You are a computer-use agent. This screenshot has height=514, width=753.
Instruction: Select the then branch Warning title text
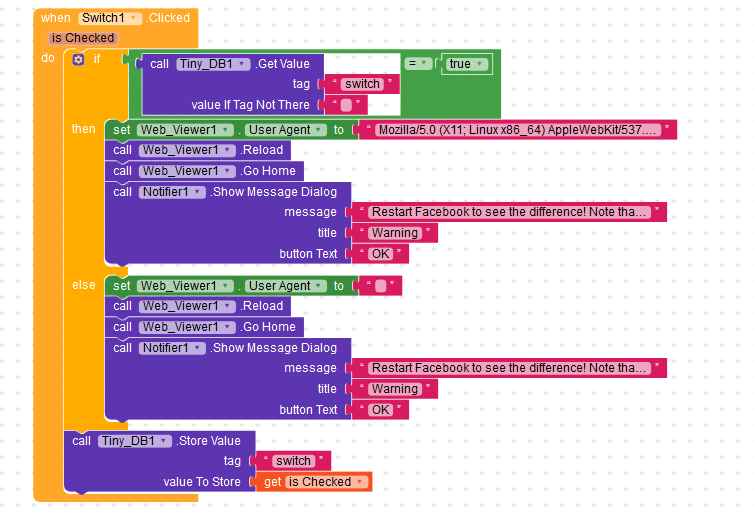coord(395,233)
